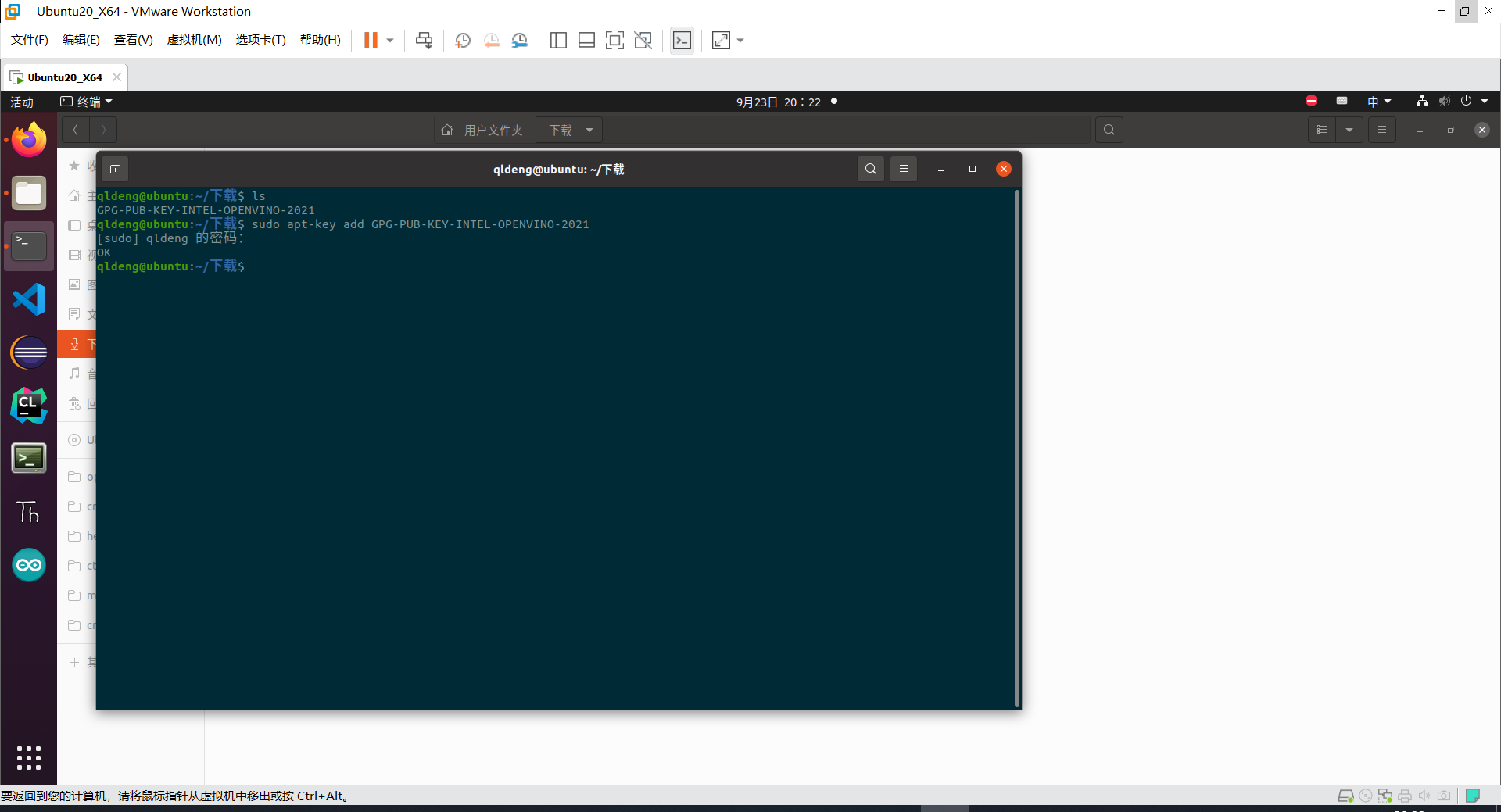Viewport: 1501px width, 812px height.
Task: Click the 用户文件夹 path button
Action: pyautogui.click(x=485, y=130)
